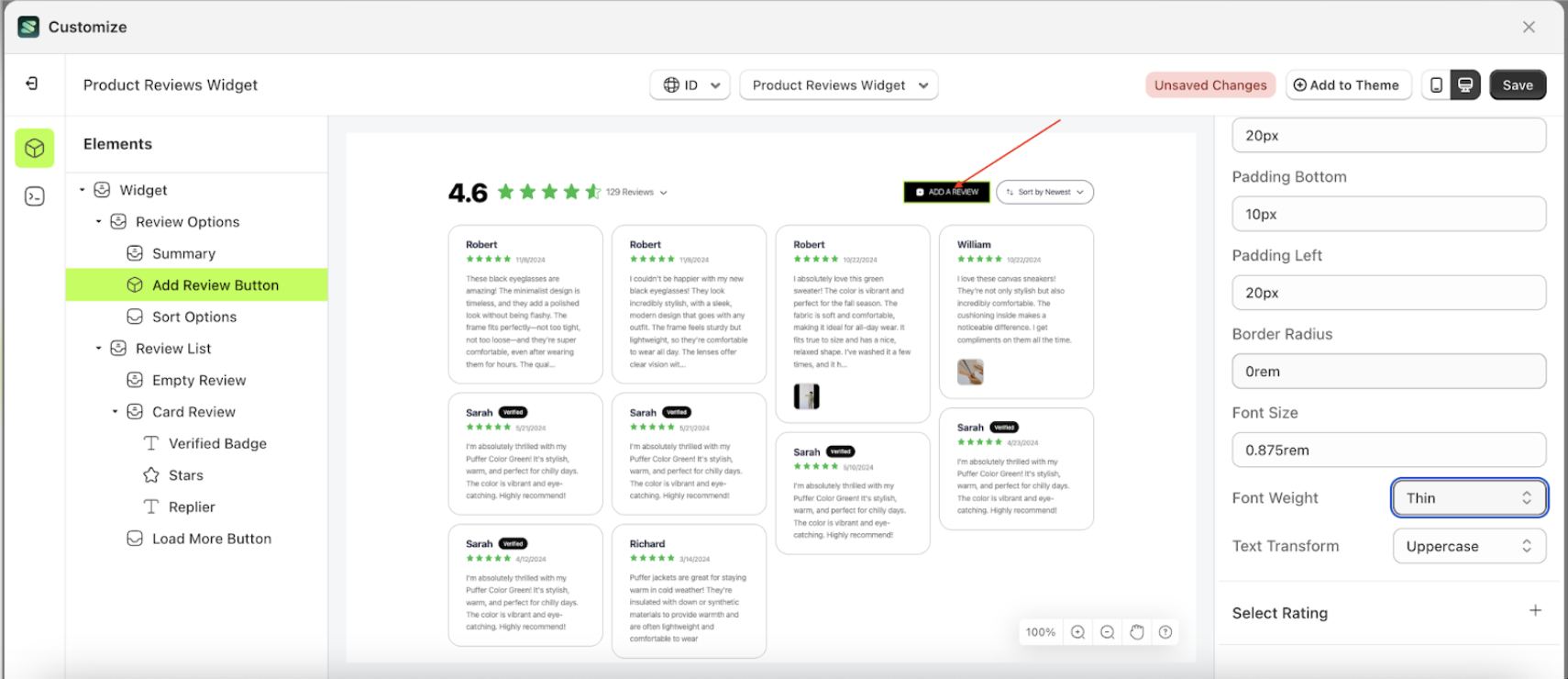The image size is (1568, 679).
Task: Click the Save button
Action: pyautogui.click(x=1518, y=85)
